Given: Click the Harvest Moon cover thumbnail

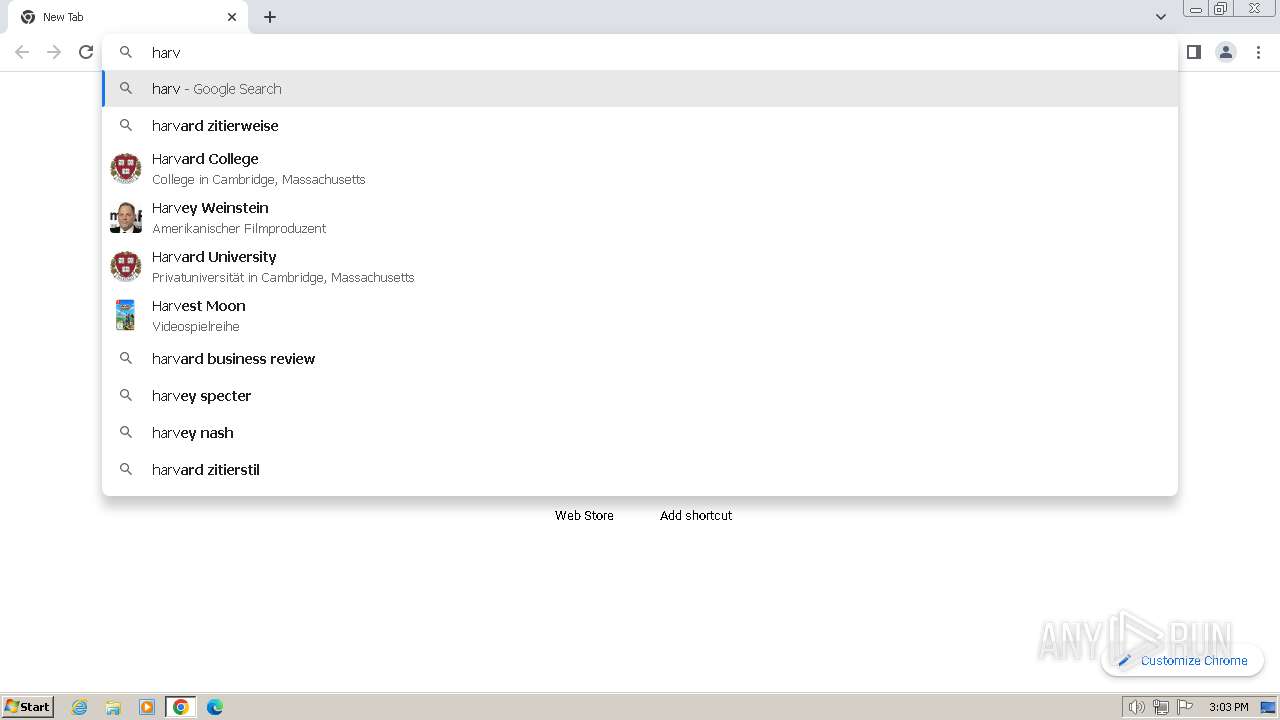Looking at the screenshot, I should tap(125, 315).
